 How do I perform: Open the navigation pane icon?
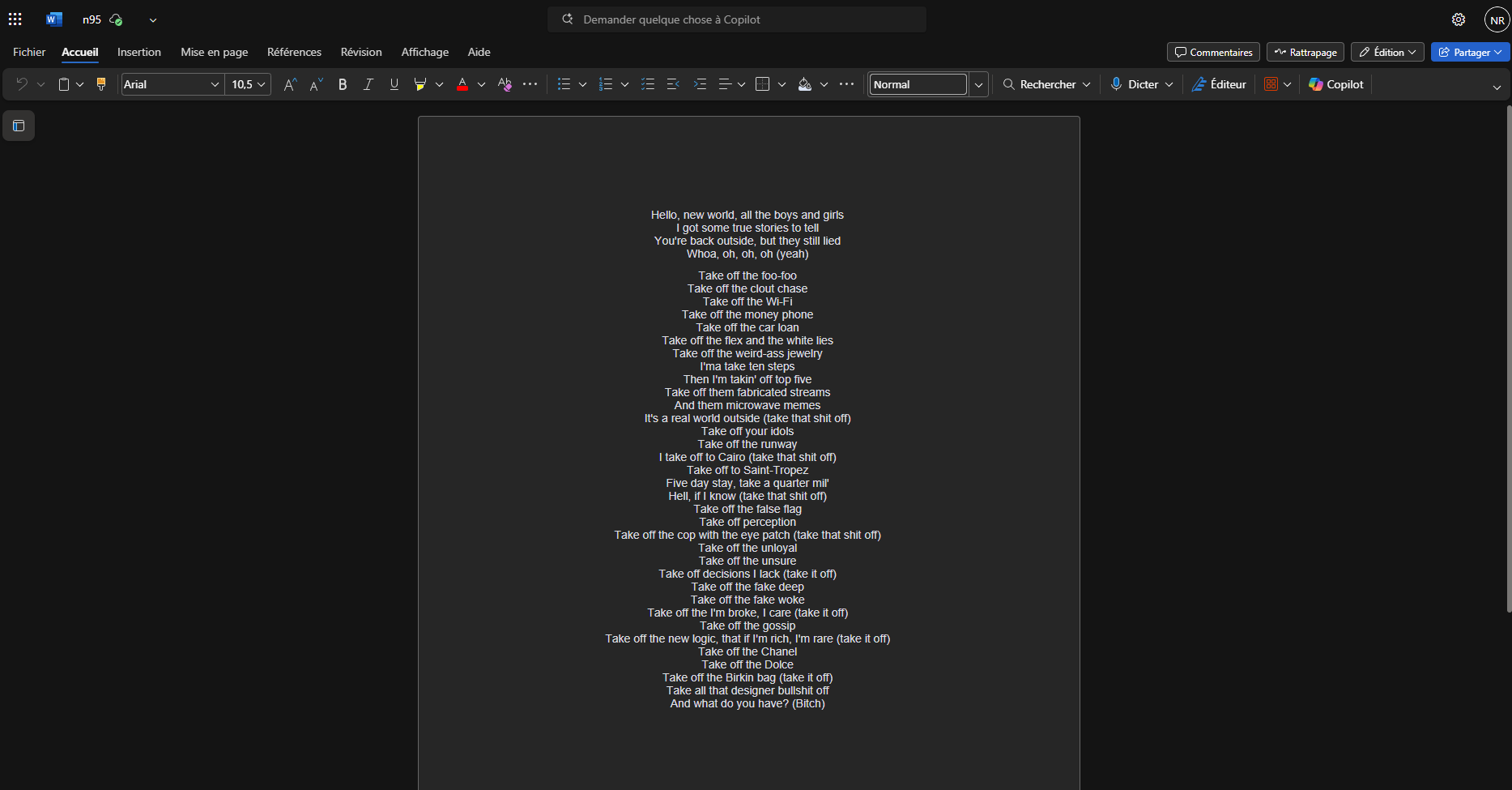pyautogui.click(x=19, y=126)
